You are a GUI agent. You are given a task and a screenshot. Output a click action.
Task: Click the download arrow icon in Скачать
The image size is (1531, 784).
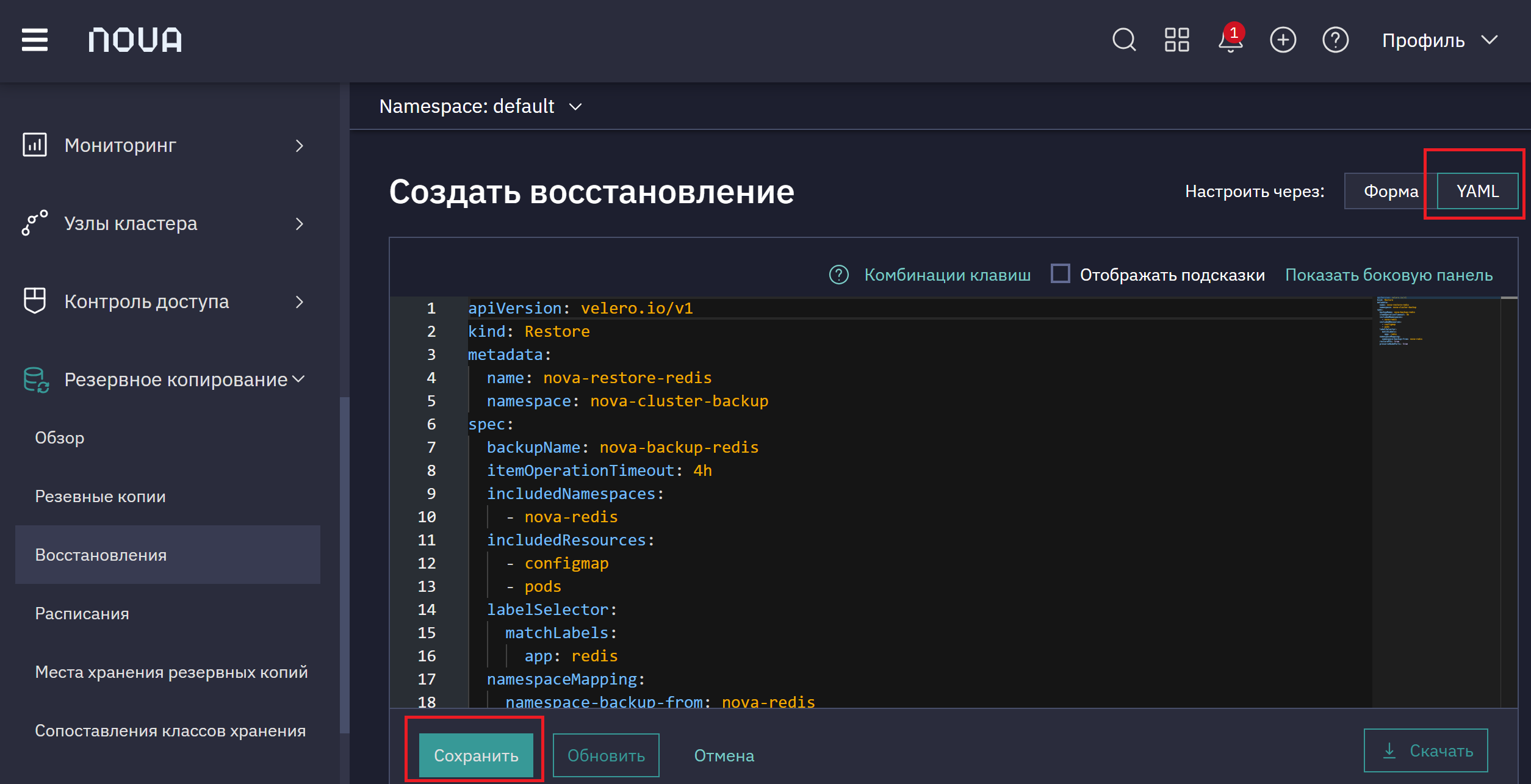(x=1389, y=750)
